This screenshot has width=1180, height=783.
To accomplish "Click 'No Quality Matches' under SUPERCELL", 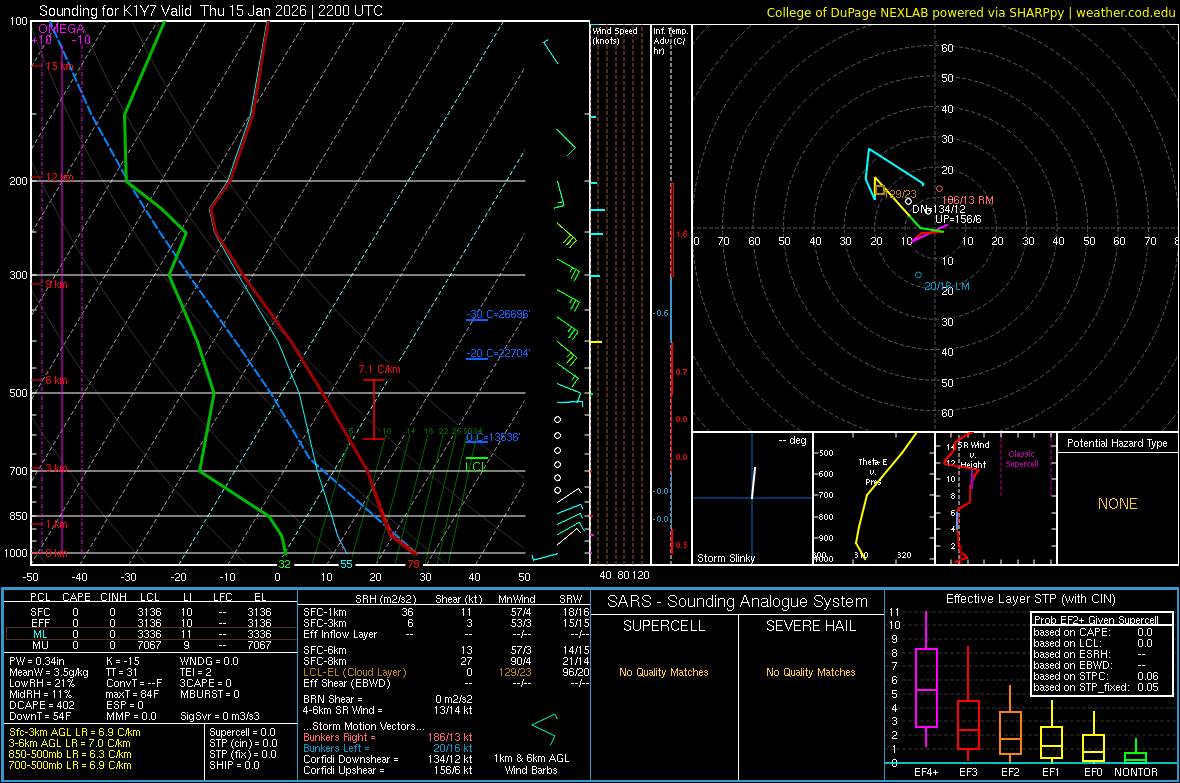I will 664,672.
